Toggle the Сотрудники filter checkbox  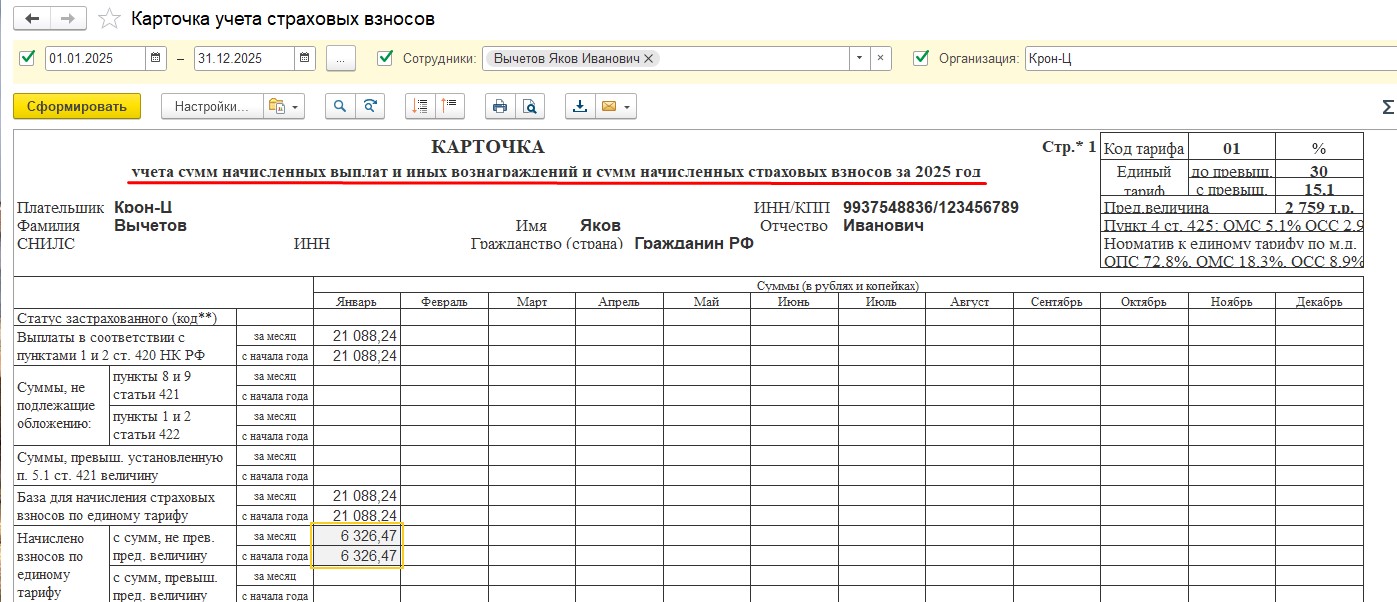pyautogui.click(x=385, y=58)
